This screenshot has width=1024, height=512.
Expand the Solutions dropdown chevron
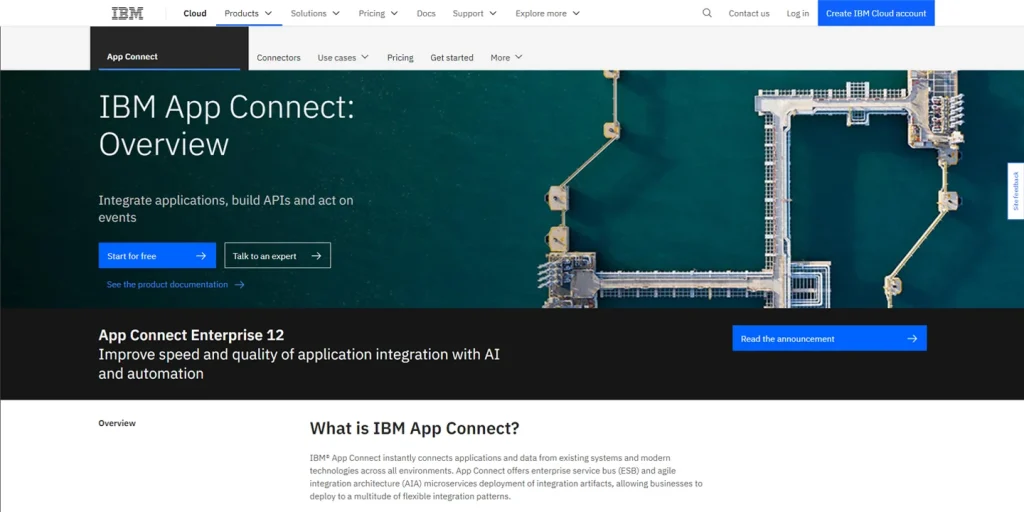tap(336, 13)
